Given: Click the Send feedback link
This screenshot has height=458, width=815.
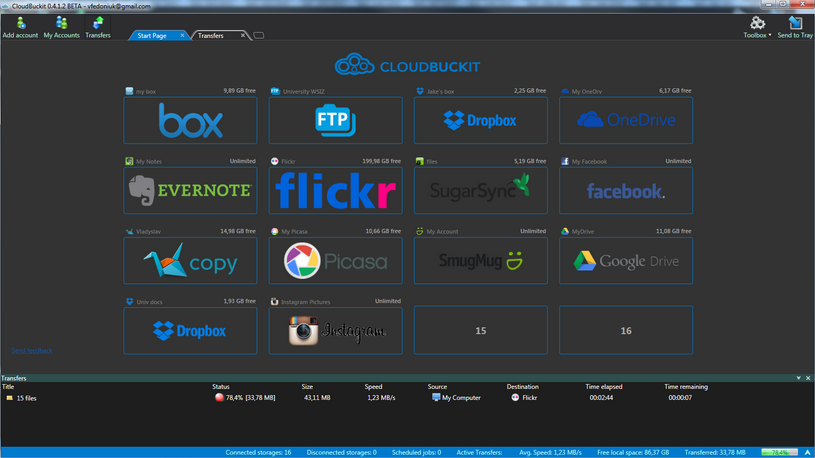Looking at the screenshot, I should (x=32, y=351).
